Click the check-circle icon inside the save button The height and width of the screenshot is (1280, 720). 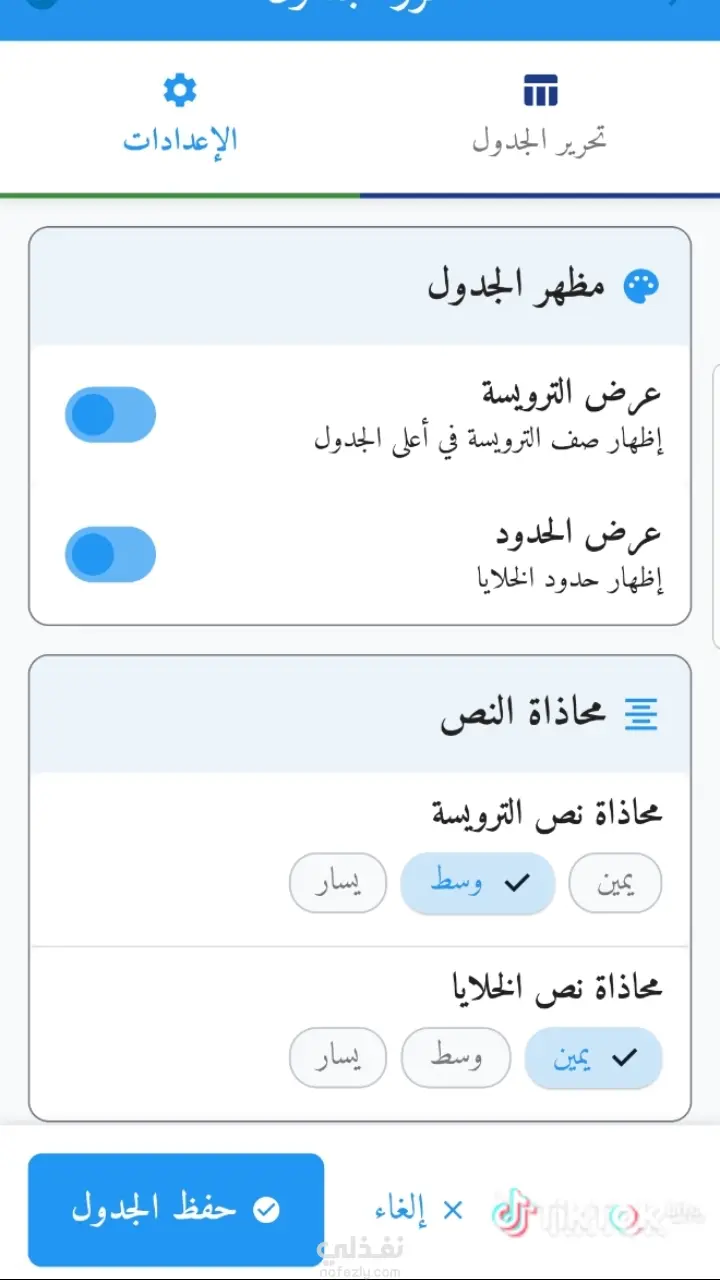pos(266,1211)
